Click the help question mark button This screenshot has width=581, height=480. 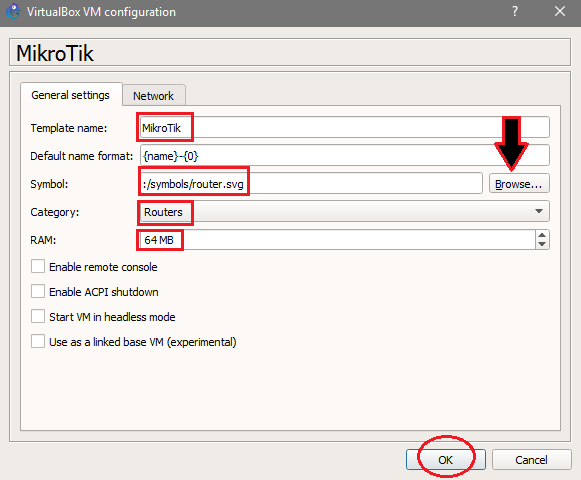pyautogui.click(x=515, y=11)
